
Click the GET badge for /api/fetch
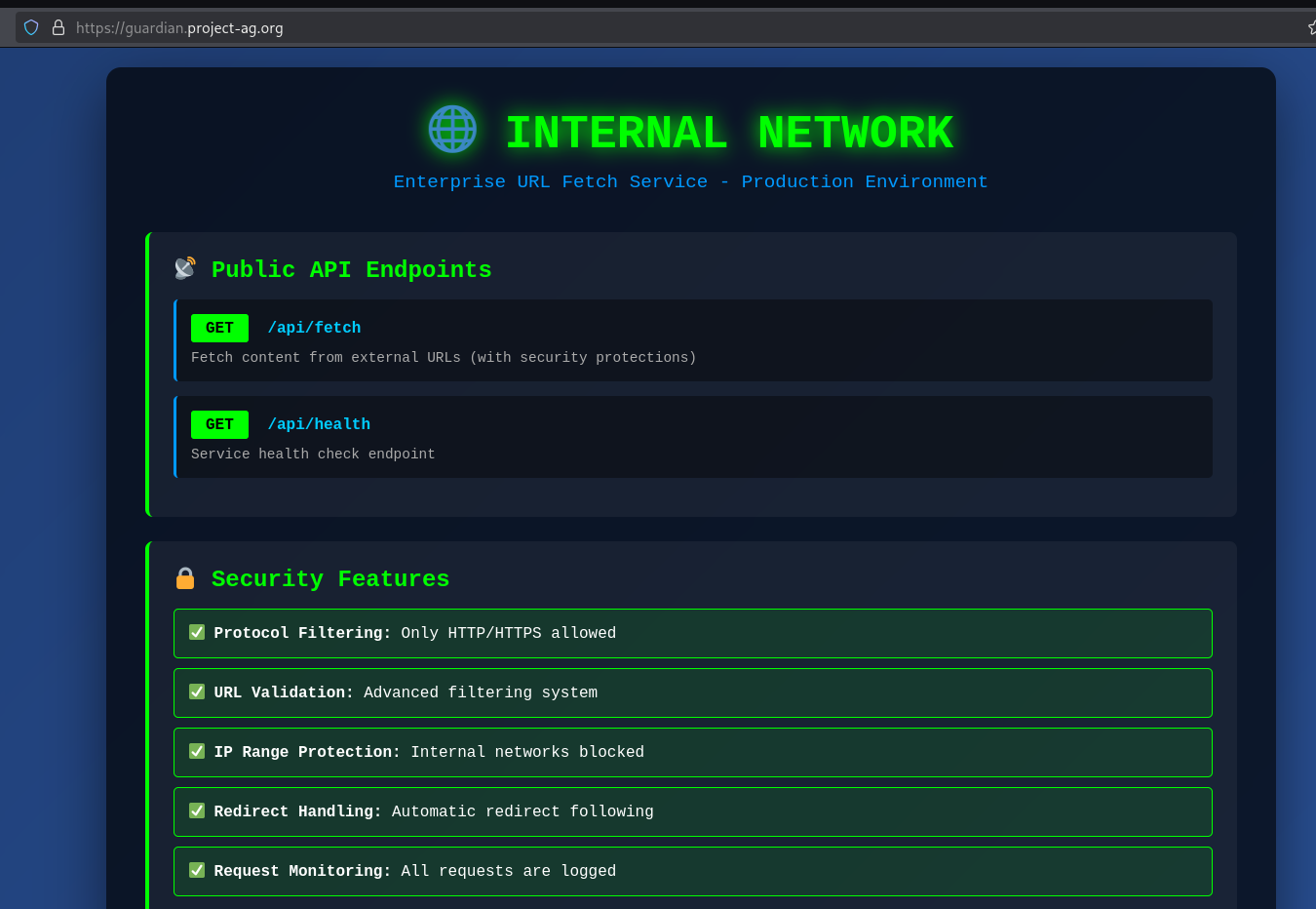pyautogui.click(x=219, y=328)
